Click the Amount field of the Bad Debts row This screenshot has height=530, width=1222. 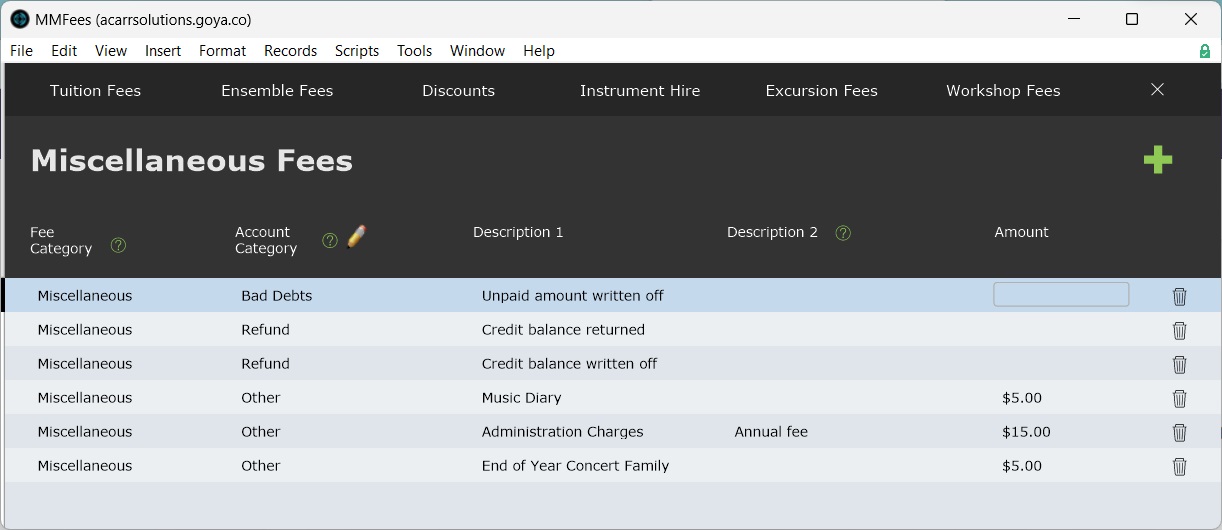coord(1061,294)
